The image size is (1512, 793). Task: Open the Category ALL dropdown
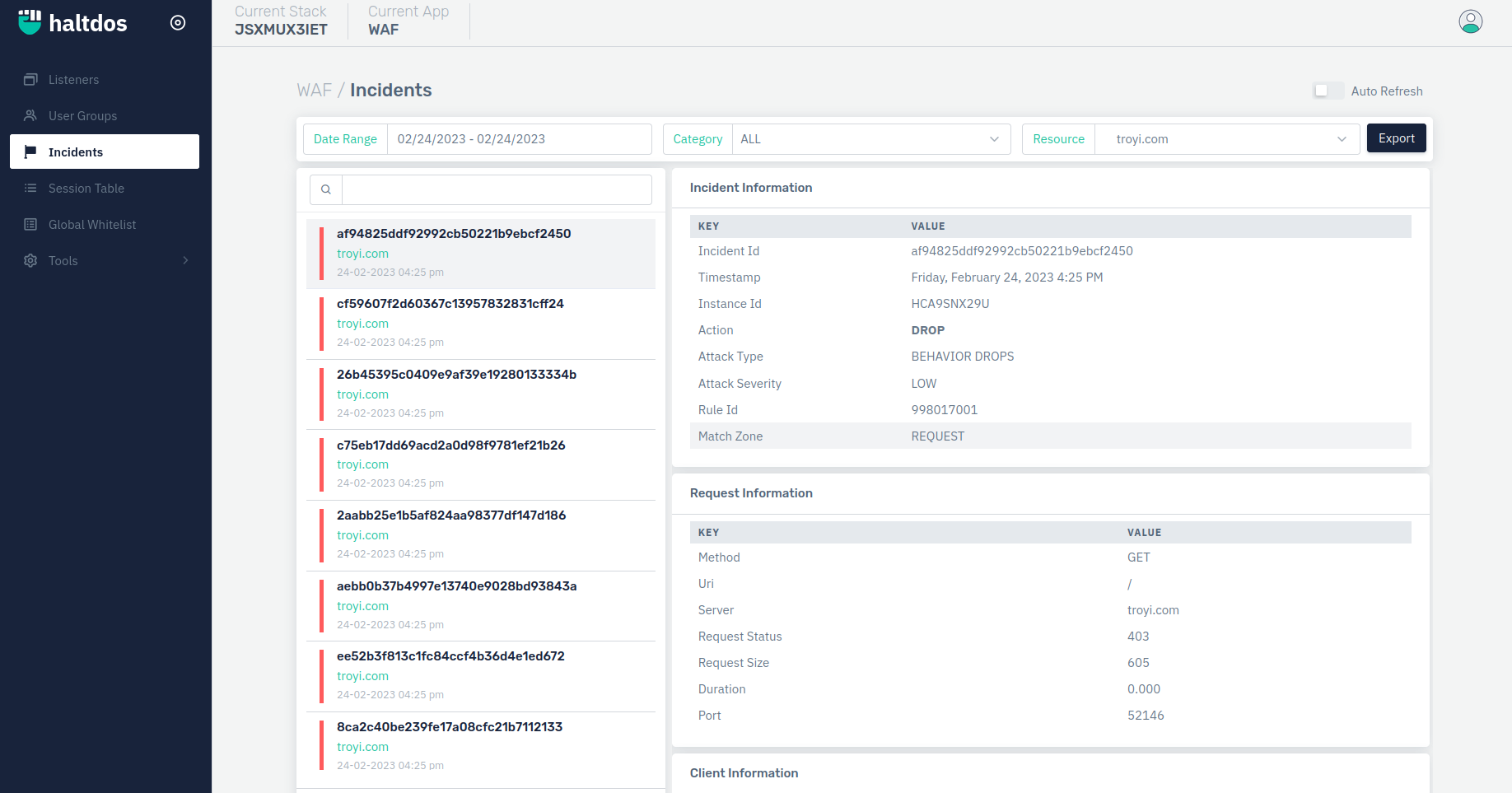(x=870, y=139)
